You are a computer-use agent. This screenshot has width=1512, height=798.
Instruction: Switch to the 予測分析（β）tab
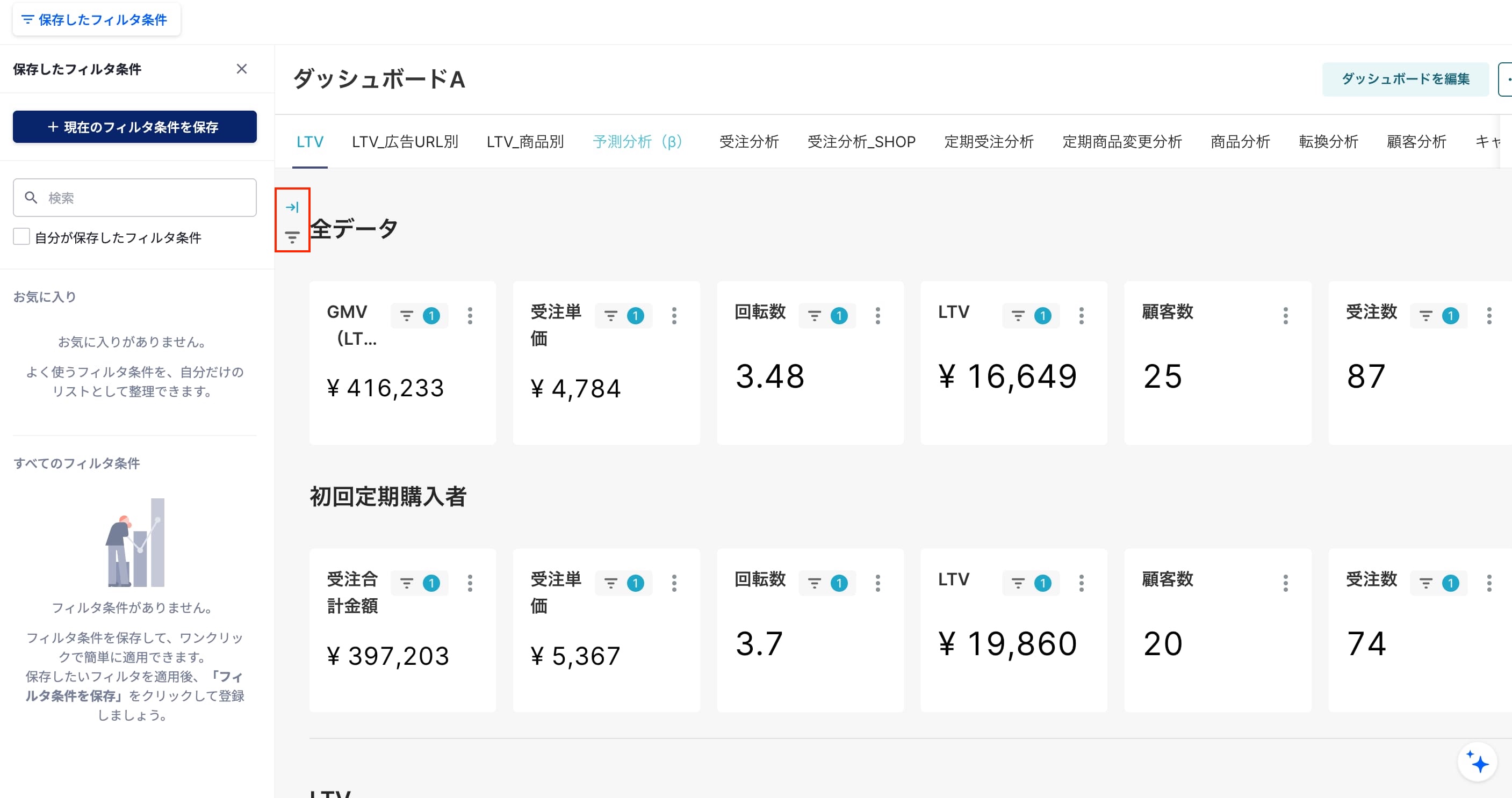coord(637,142)
